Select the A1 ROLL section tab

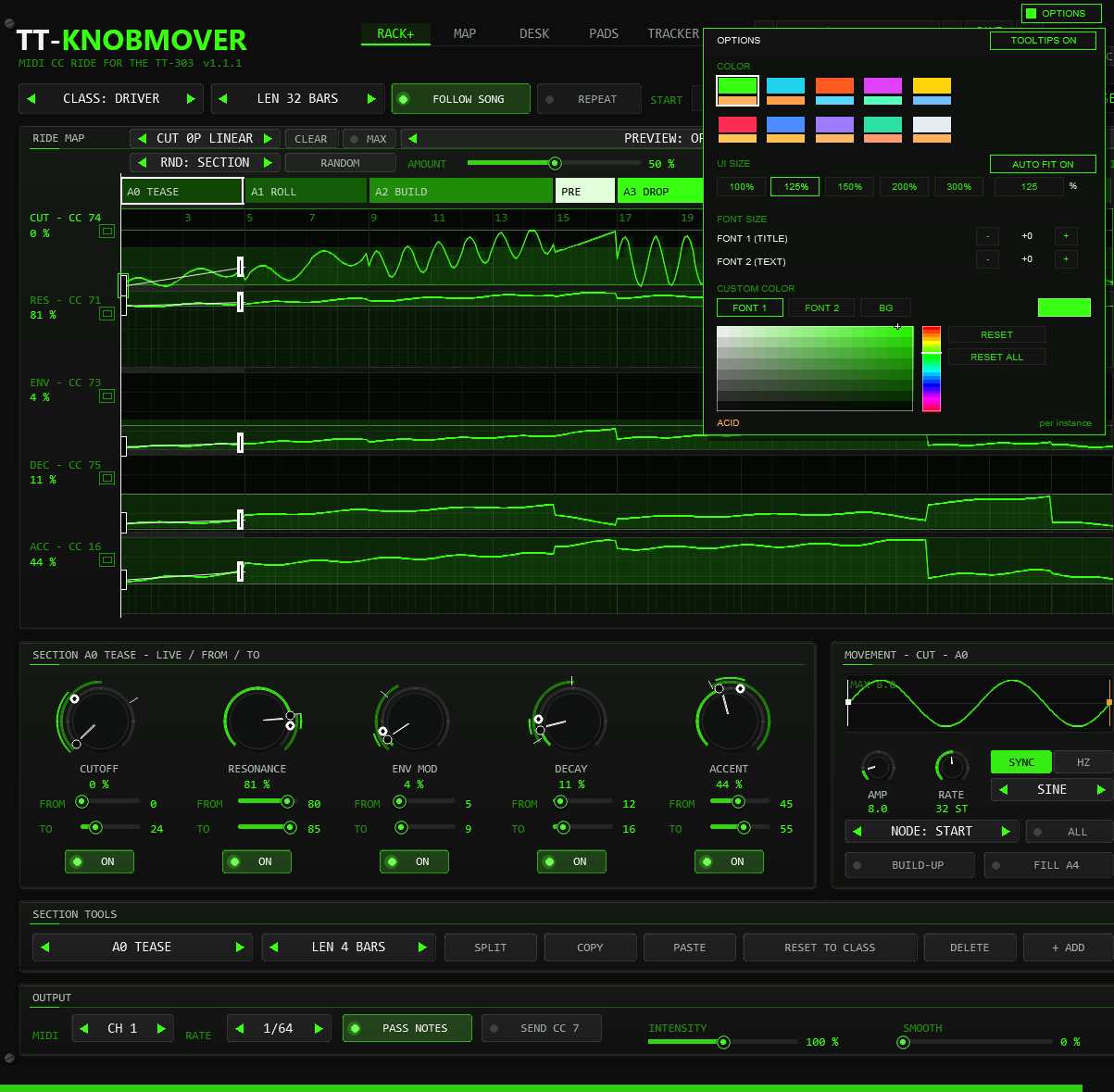point(306,192)
